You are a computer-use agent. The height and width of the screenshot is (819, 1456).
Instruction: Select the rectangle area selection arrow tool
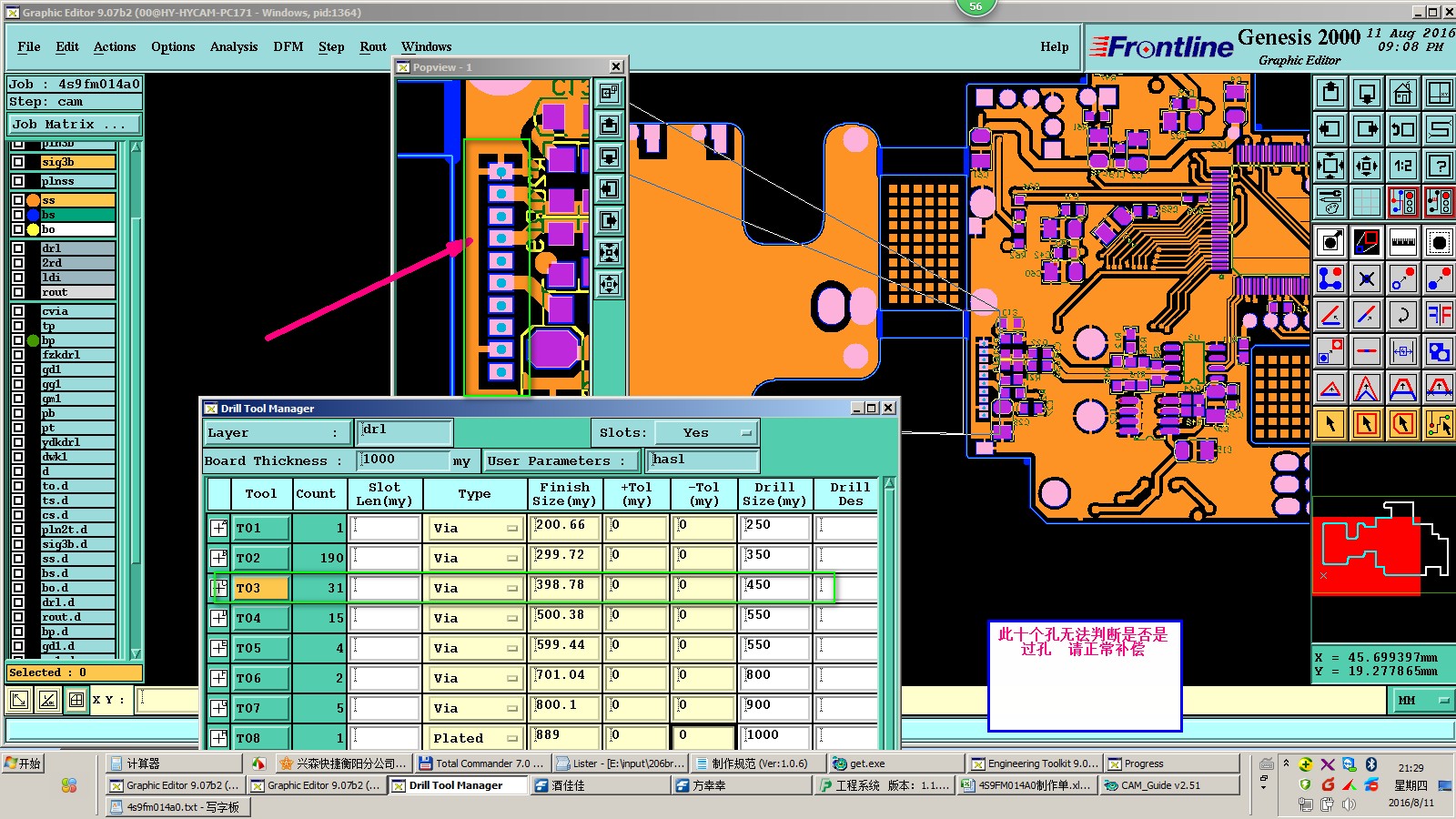(1367, 424)
